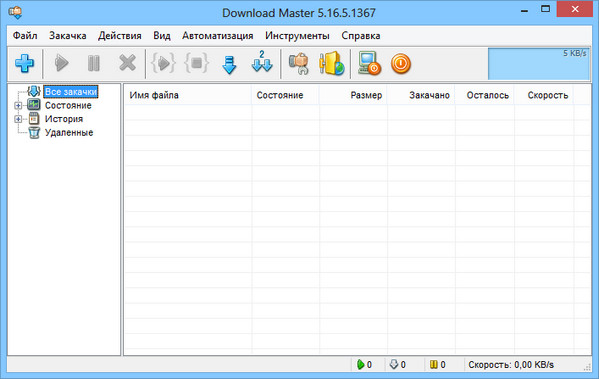599x379 pixels.
Task: Start all downloads with the braces play icon
Action: pyautogui.click(x=164, y=63)
